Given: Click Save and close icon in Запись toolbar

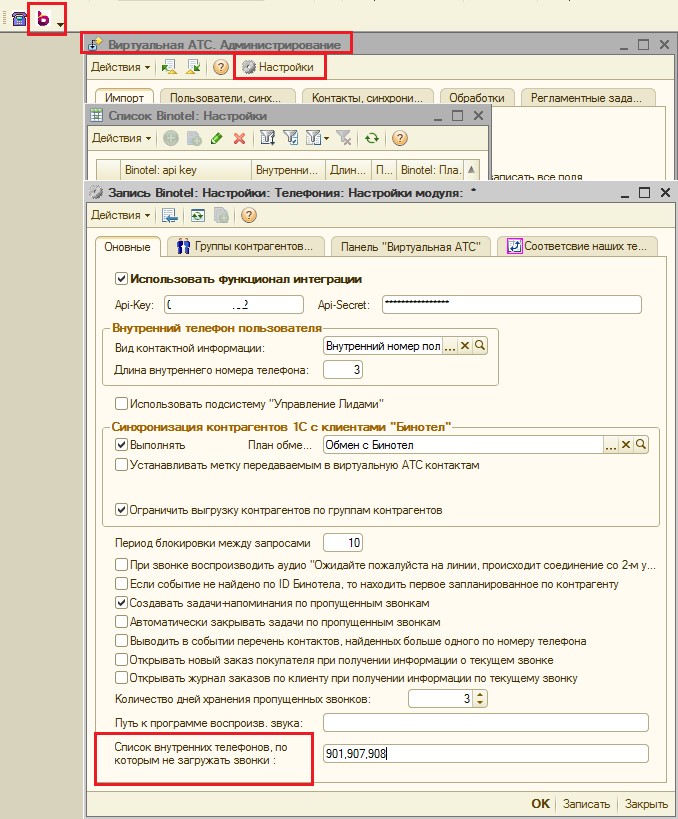Looking at the screenshot, I should [170, 215].
